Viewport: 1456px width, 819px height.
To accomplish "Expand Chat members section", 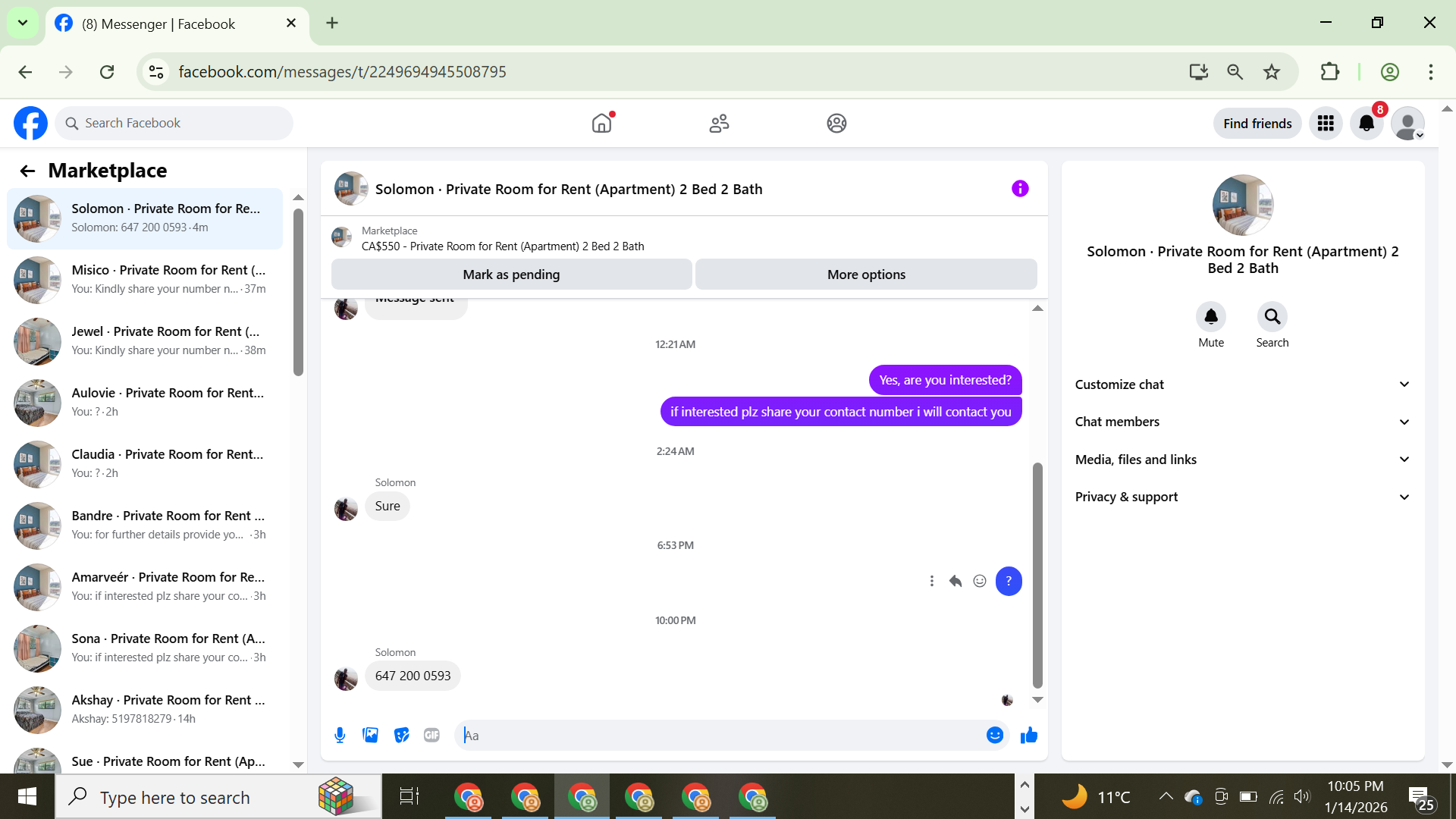I will coord(1242,422).
